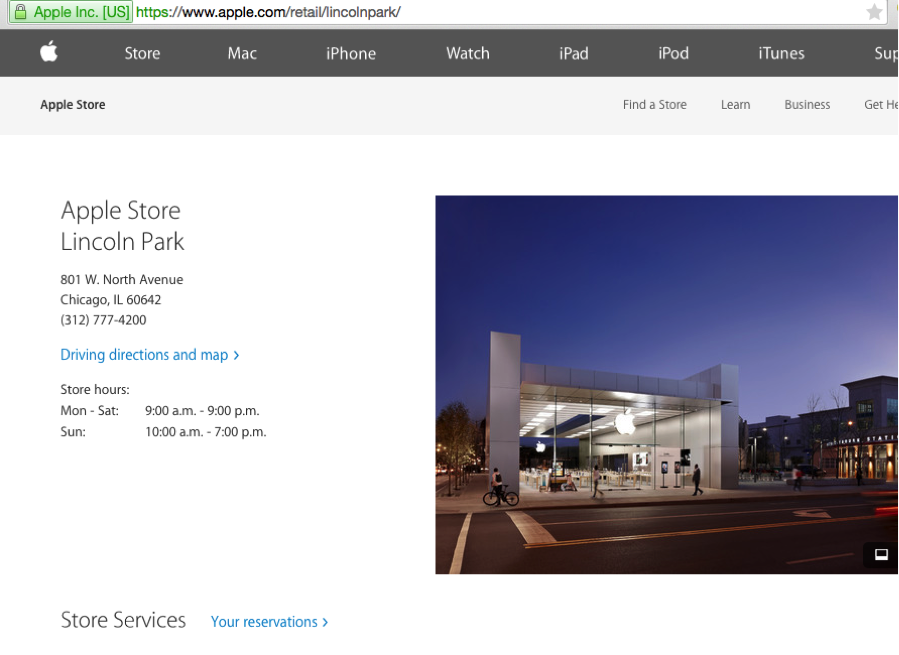Navigate to the iPad section
Viewport: 899px width, 655px height.
[573, 53]
